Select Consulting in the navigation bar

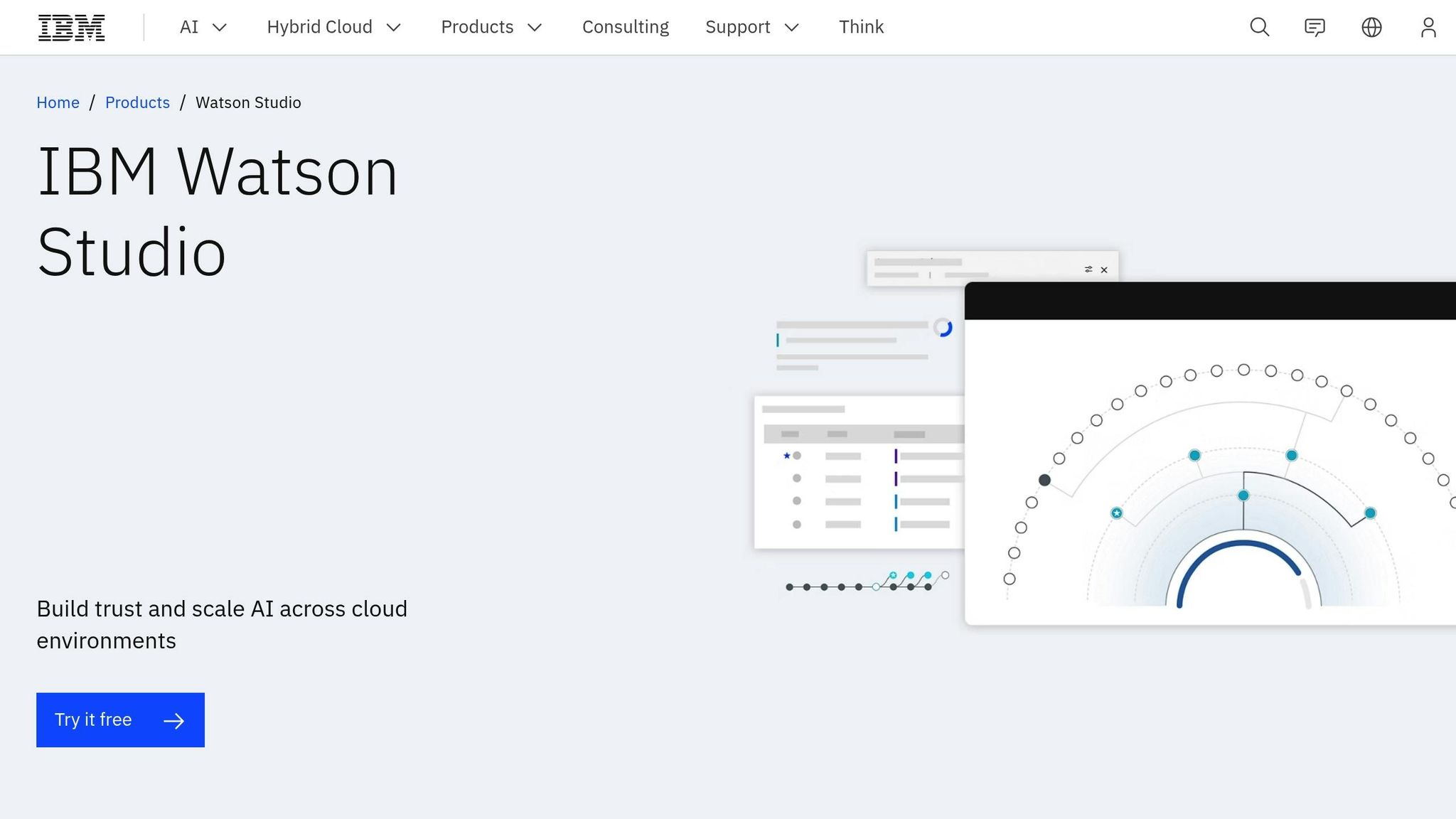(x=626, y=27)
